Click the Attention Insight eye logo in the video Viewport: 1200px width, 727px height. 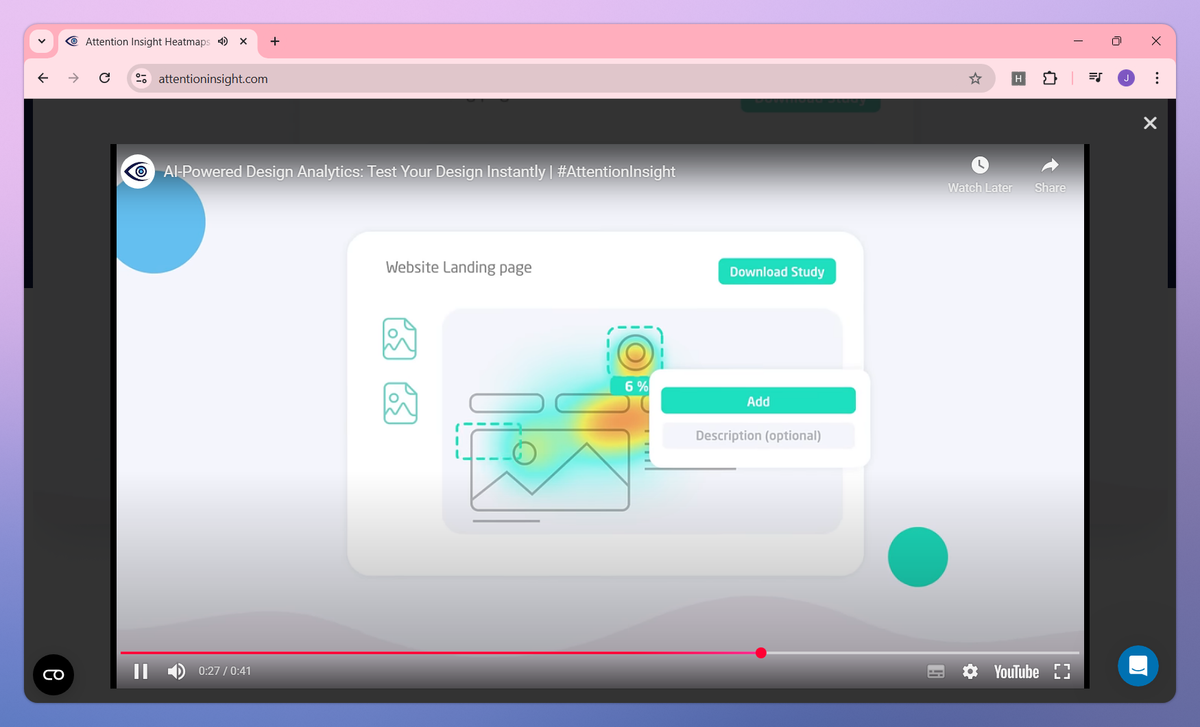click(137, 170)
